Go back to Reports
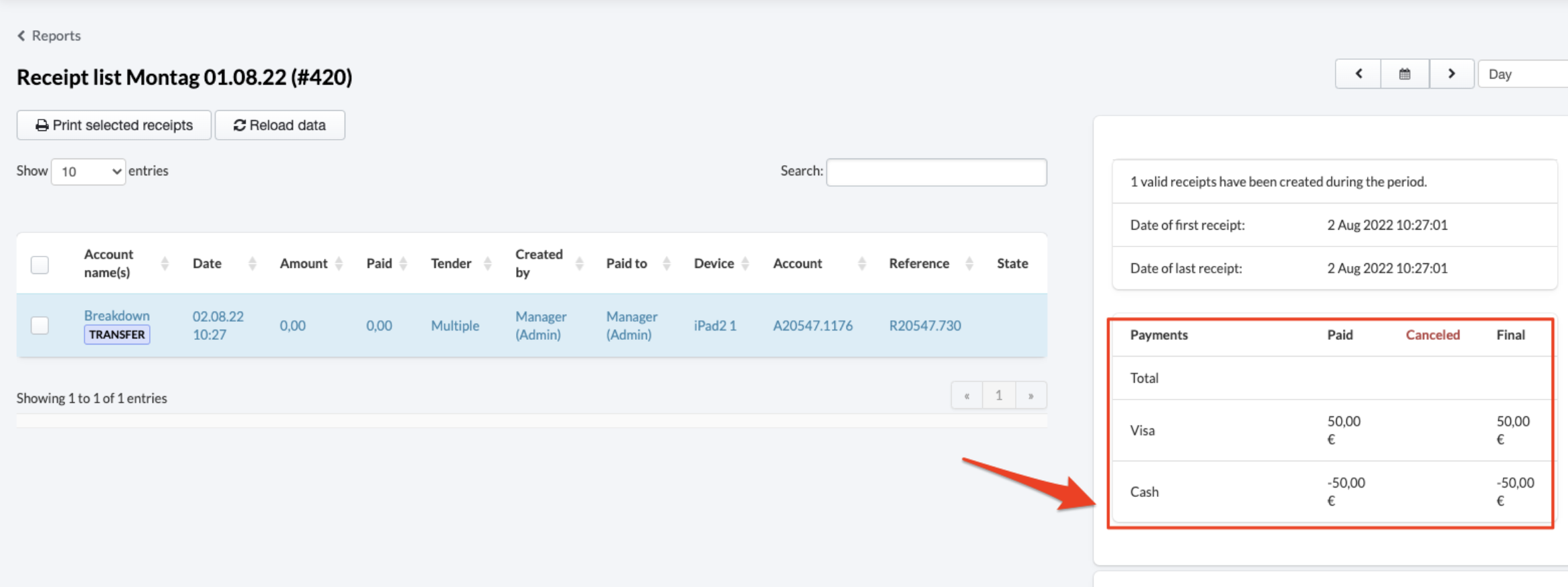 (x=49, y=36)
